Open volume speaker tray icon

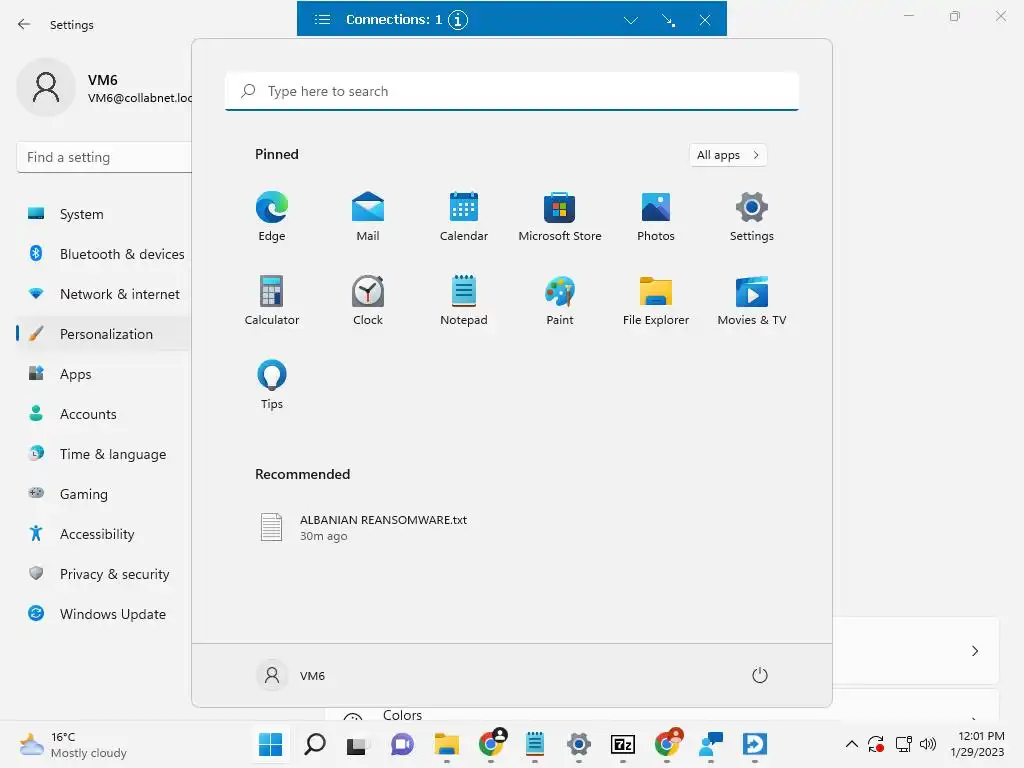pos(927,744)
